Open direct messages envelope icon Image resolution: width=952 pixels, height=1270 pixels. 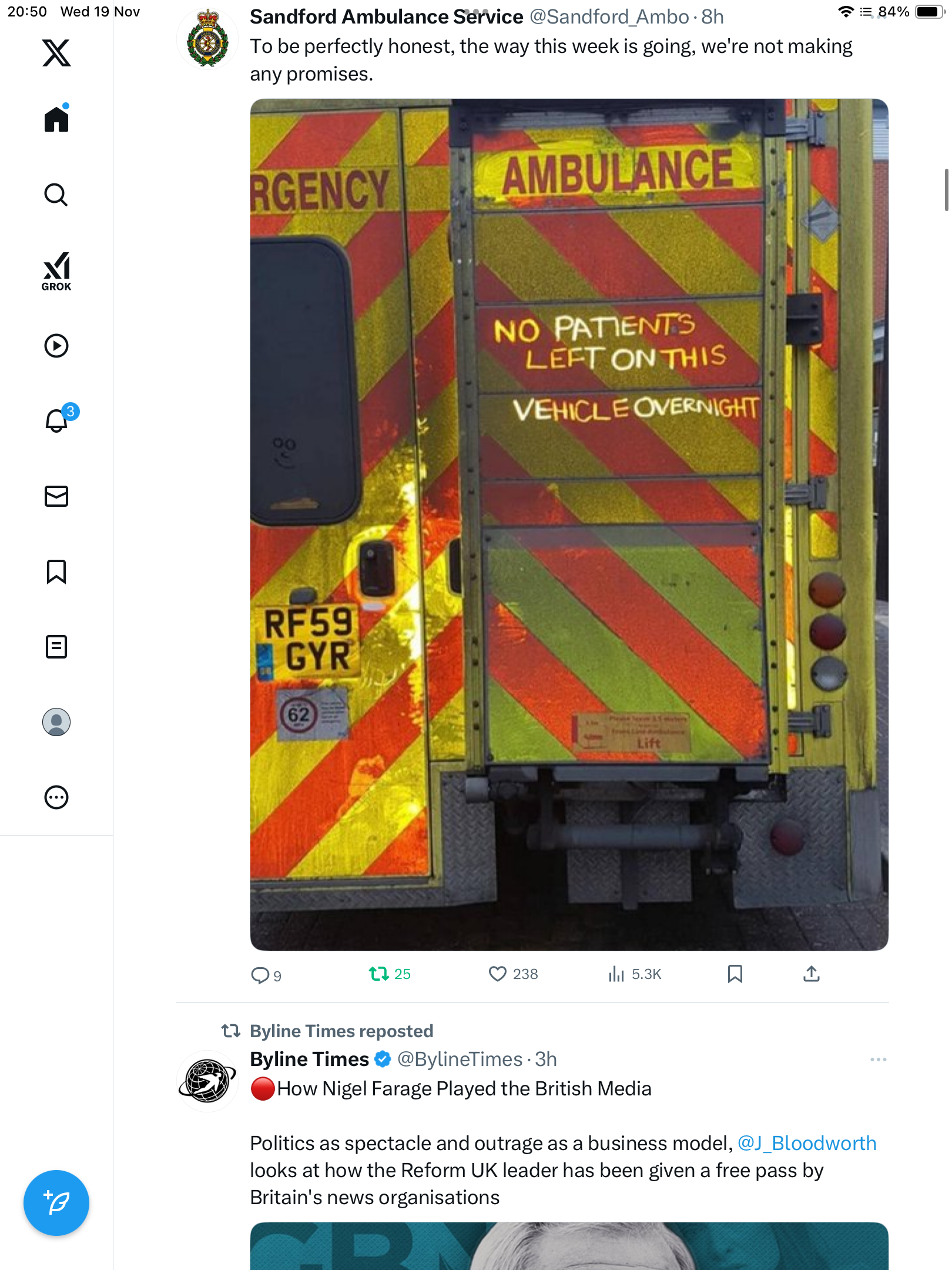click(56, 496)
